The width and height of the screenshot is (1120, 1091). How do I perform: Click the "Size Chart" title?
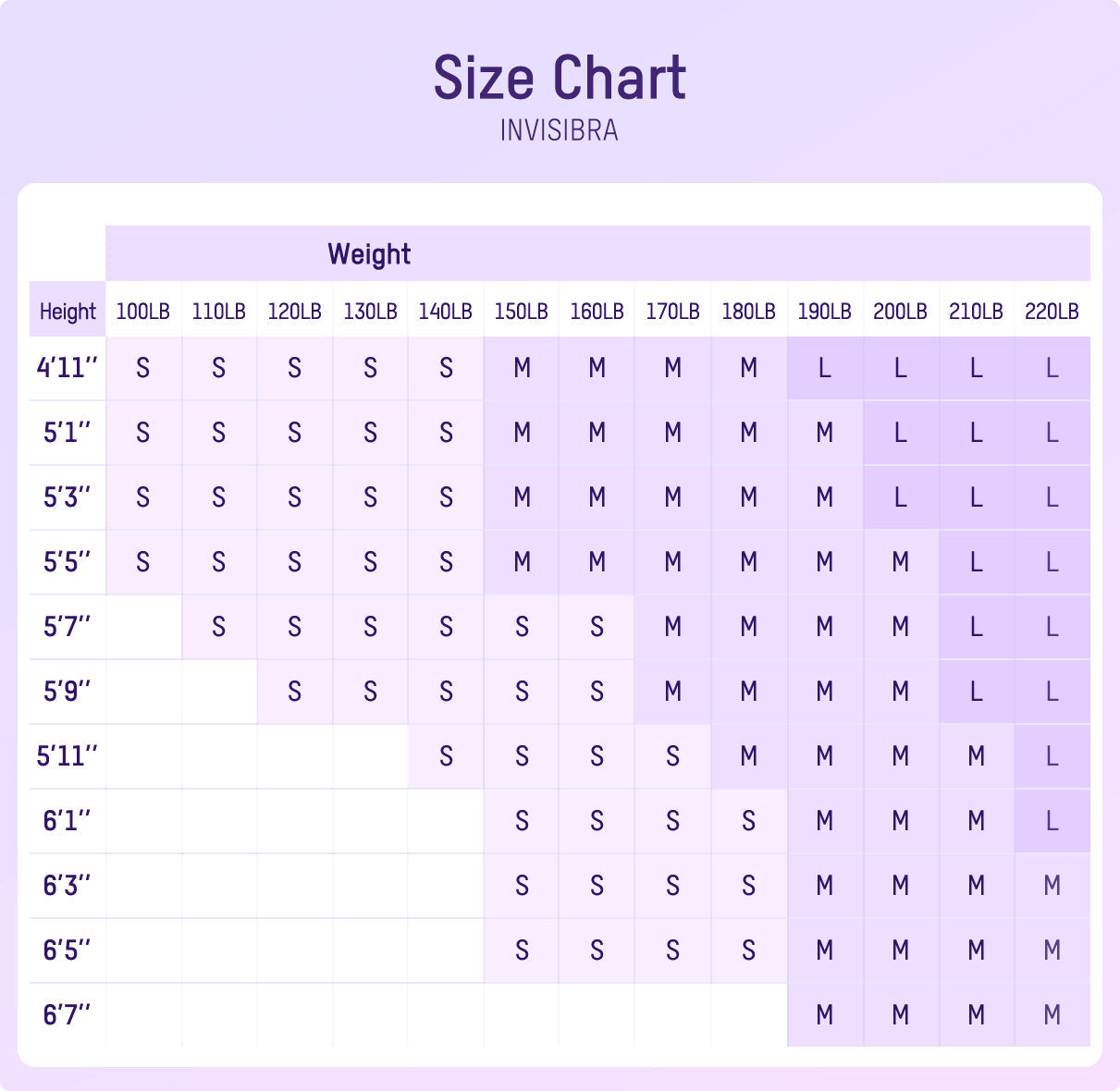point(560,78)
